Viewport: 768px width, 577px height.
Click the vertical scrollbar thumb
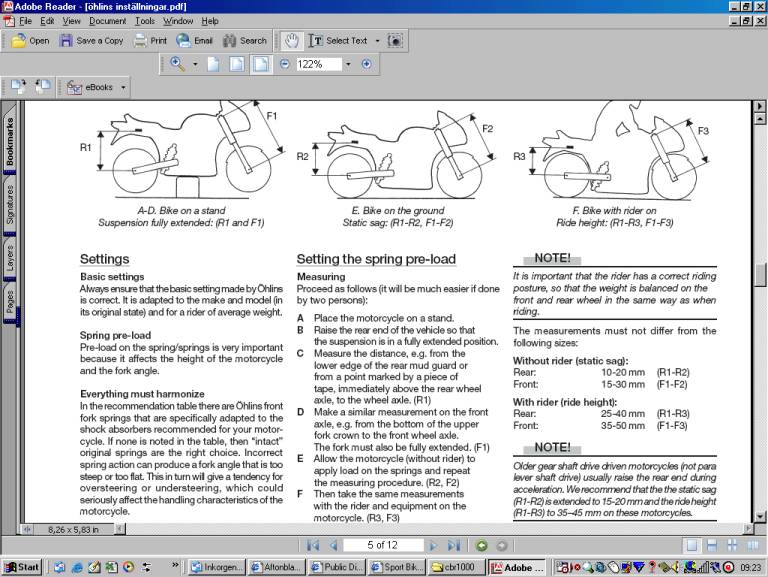point(760,275)
